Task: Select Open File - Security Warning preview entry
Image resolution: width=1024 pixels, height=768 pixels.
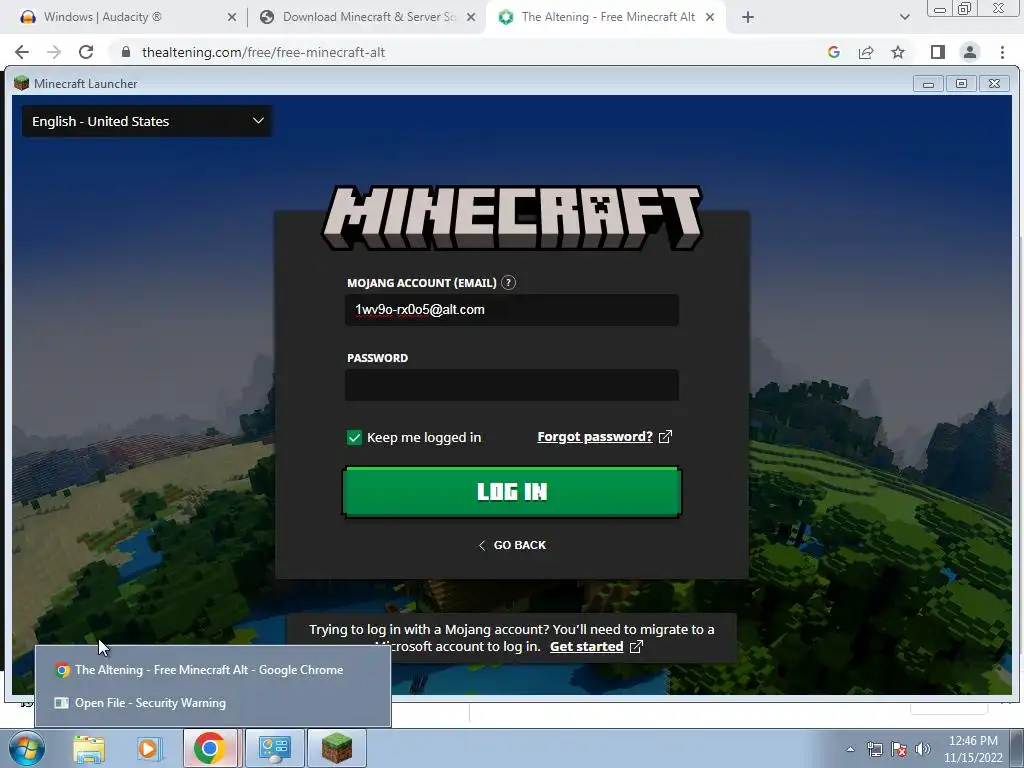Action: (213, 703)
